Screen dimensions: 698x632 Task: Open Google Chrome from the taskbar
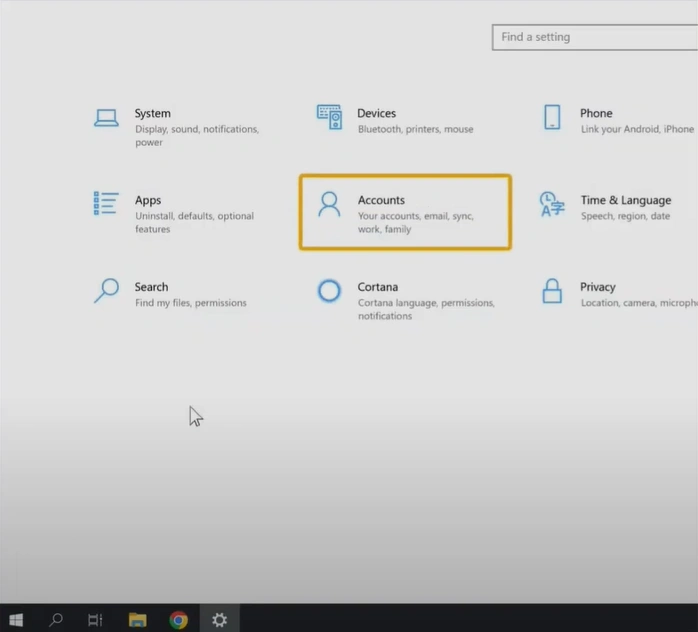(x=179, y=620)
